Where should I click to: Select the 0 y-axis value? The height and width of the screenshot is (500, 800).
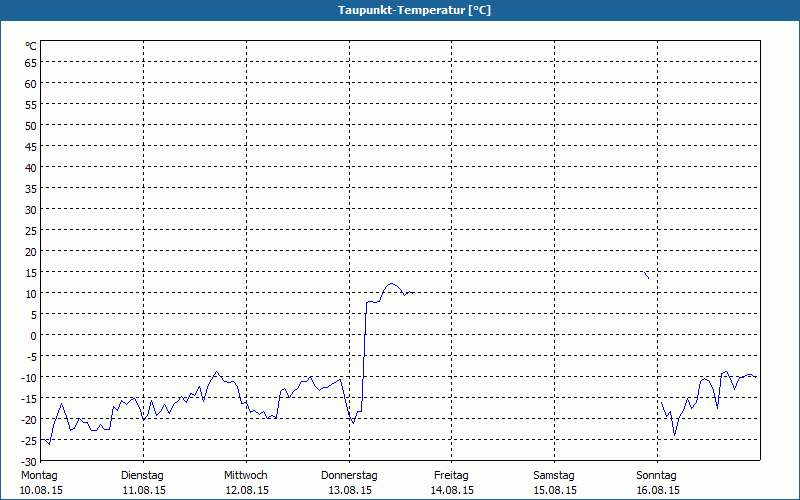(x=34, y=336)
